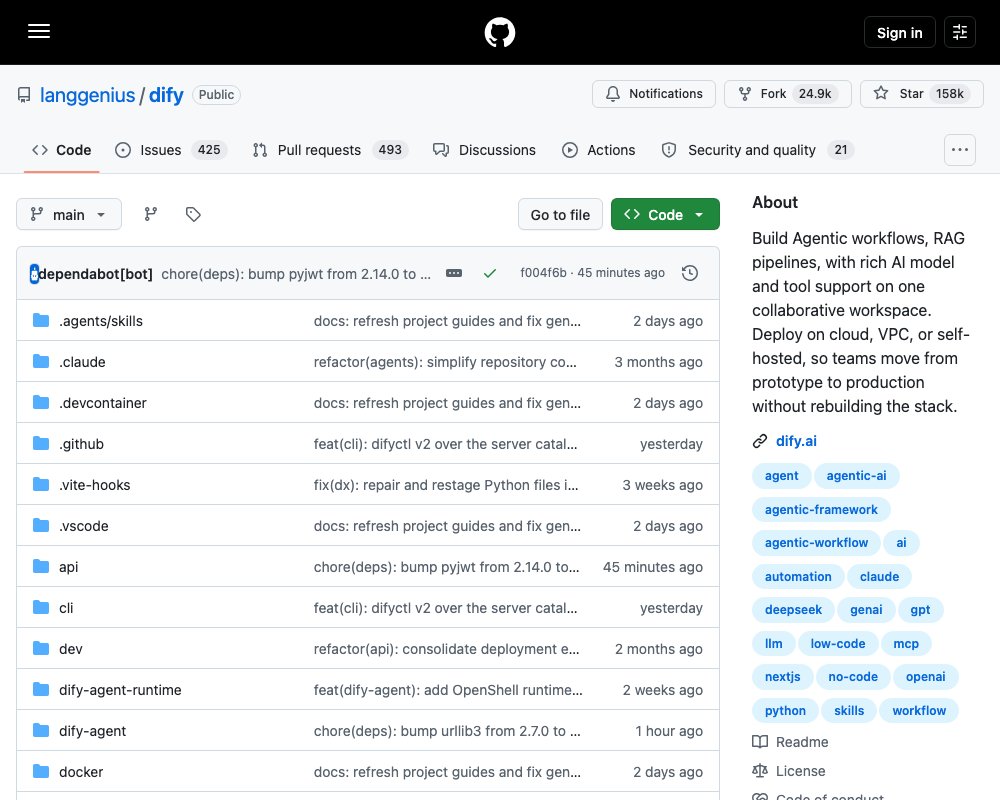
Task: Open the .agents/skills folder
Action: click(101, 321)
